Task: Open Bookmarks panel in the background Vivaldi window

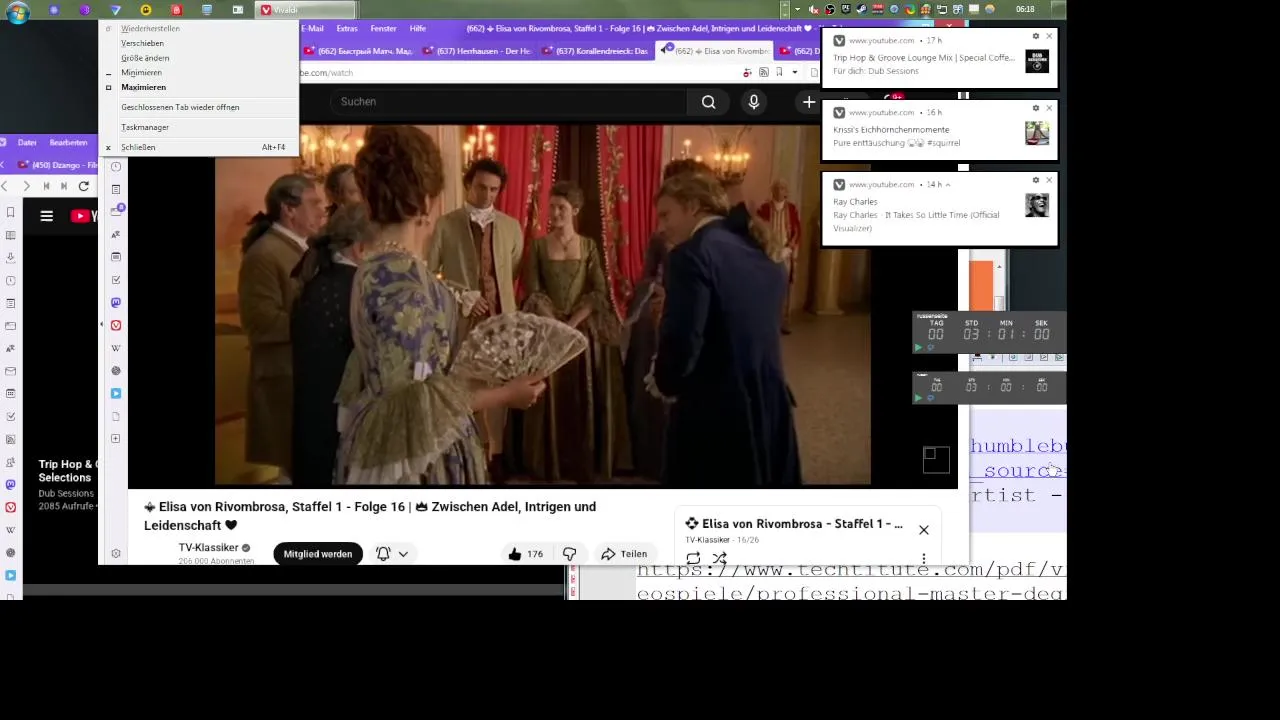Action: pos(11,213)
